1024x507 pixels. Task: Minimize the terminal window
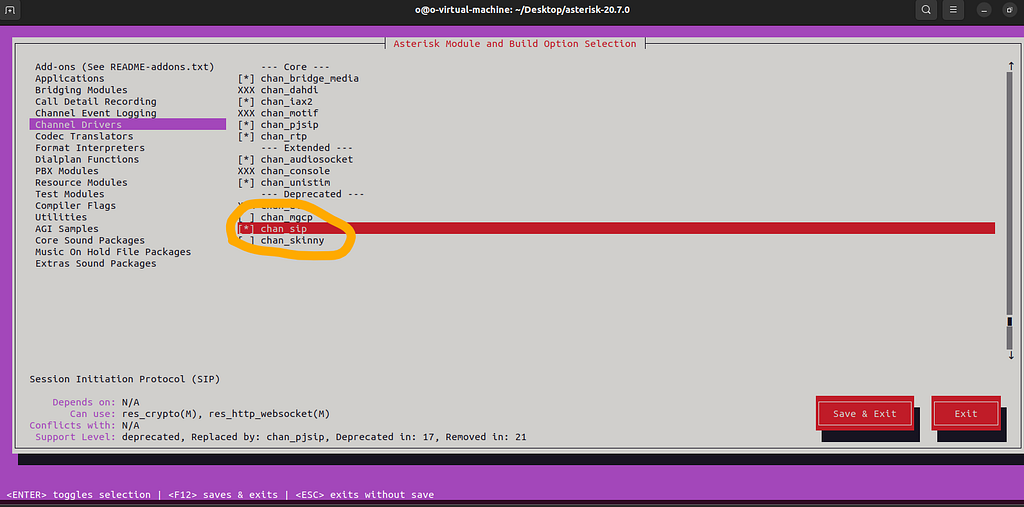[x=984, y=10]
